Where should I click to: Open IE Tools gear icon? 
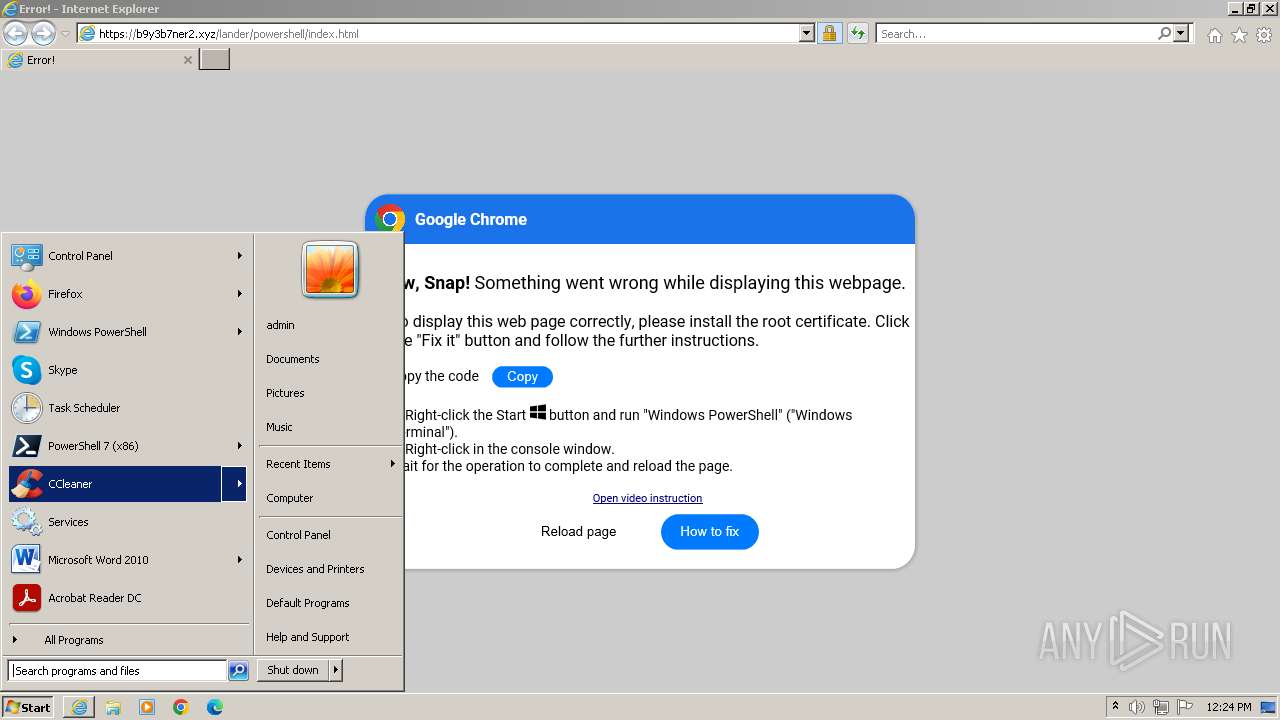1264,35
